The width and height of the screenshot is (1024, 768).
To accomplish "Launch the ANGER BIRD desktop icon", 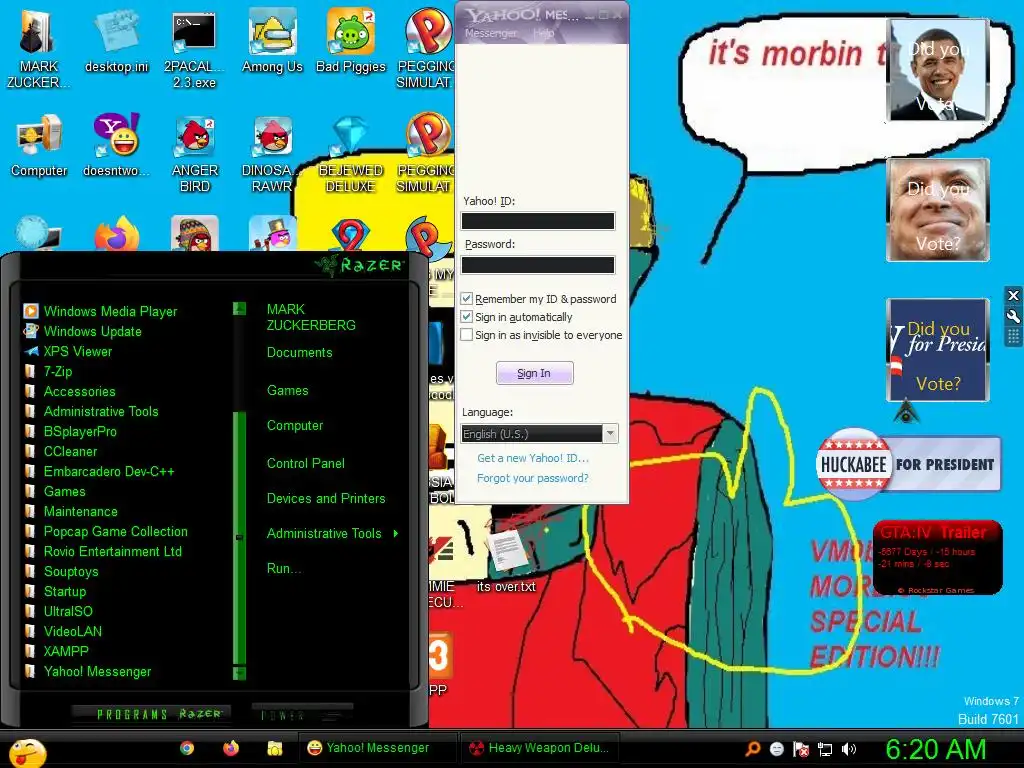I will pos(195,153).
